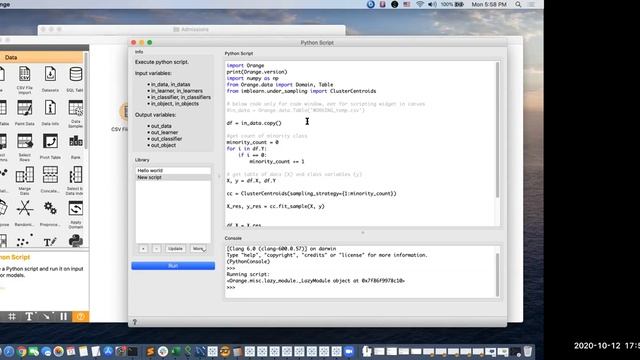640x360 pixels.
Task: Open the App Store from the Dock
Action: [x=108, y=351]
